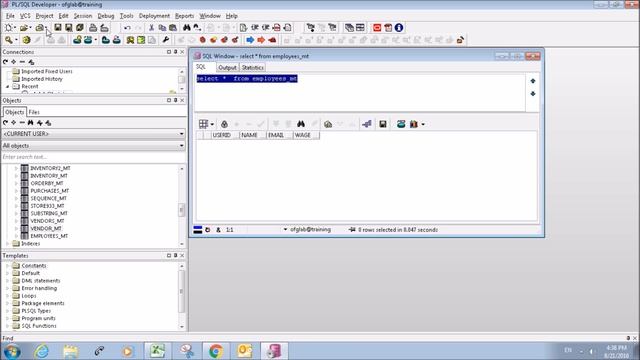Toggle the pin on the Connections panel
The height and width of the screenshot is (360, 640).
(176, 52)
